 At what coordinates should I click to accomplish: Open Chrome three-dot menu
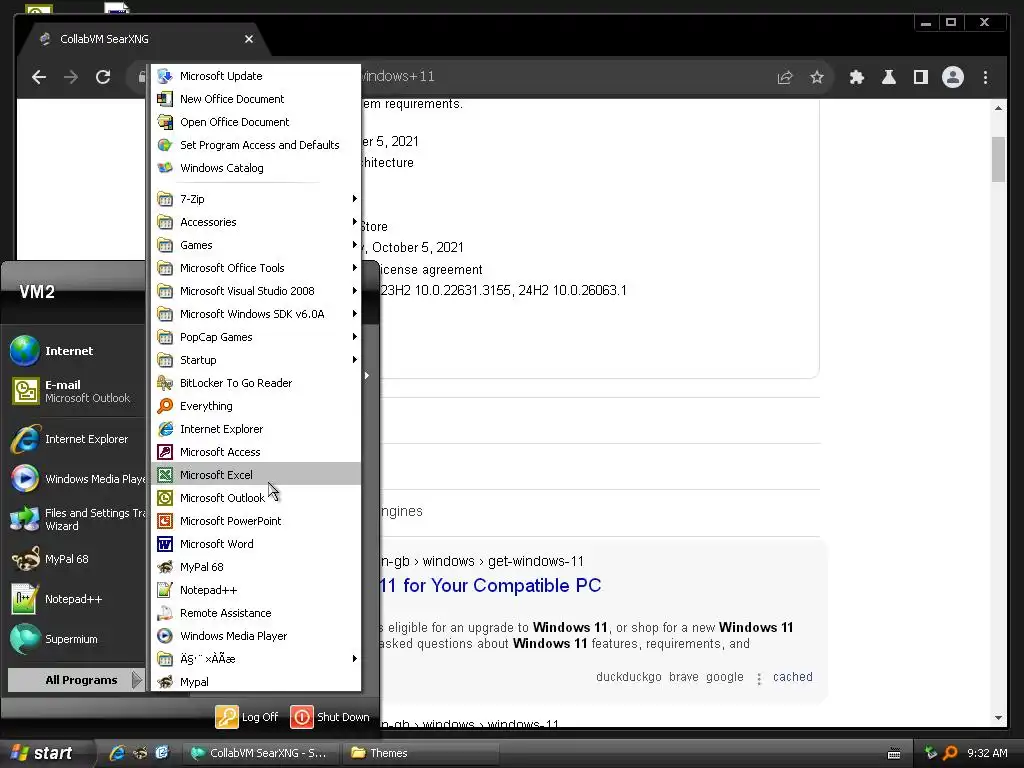pos(985,77)
